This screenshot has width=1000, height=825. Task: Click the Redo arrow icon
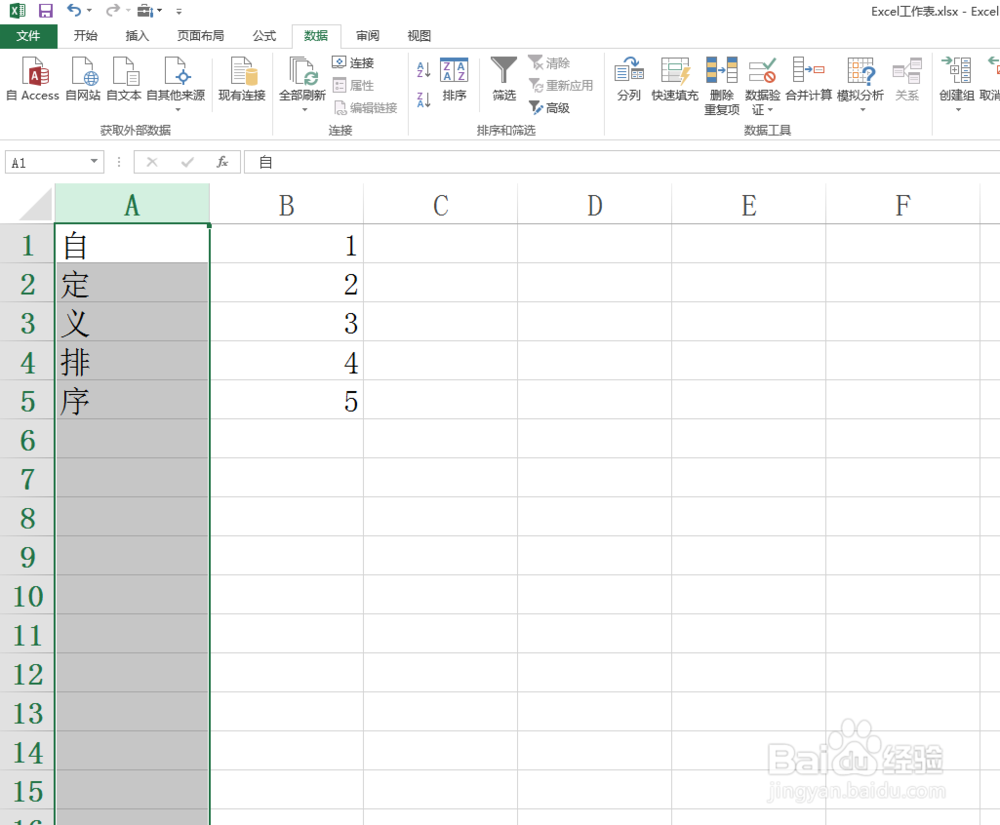(112, 10)
